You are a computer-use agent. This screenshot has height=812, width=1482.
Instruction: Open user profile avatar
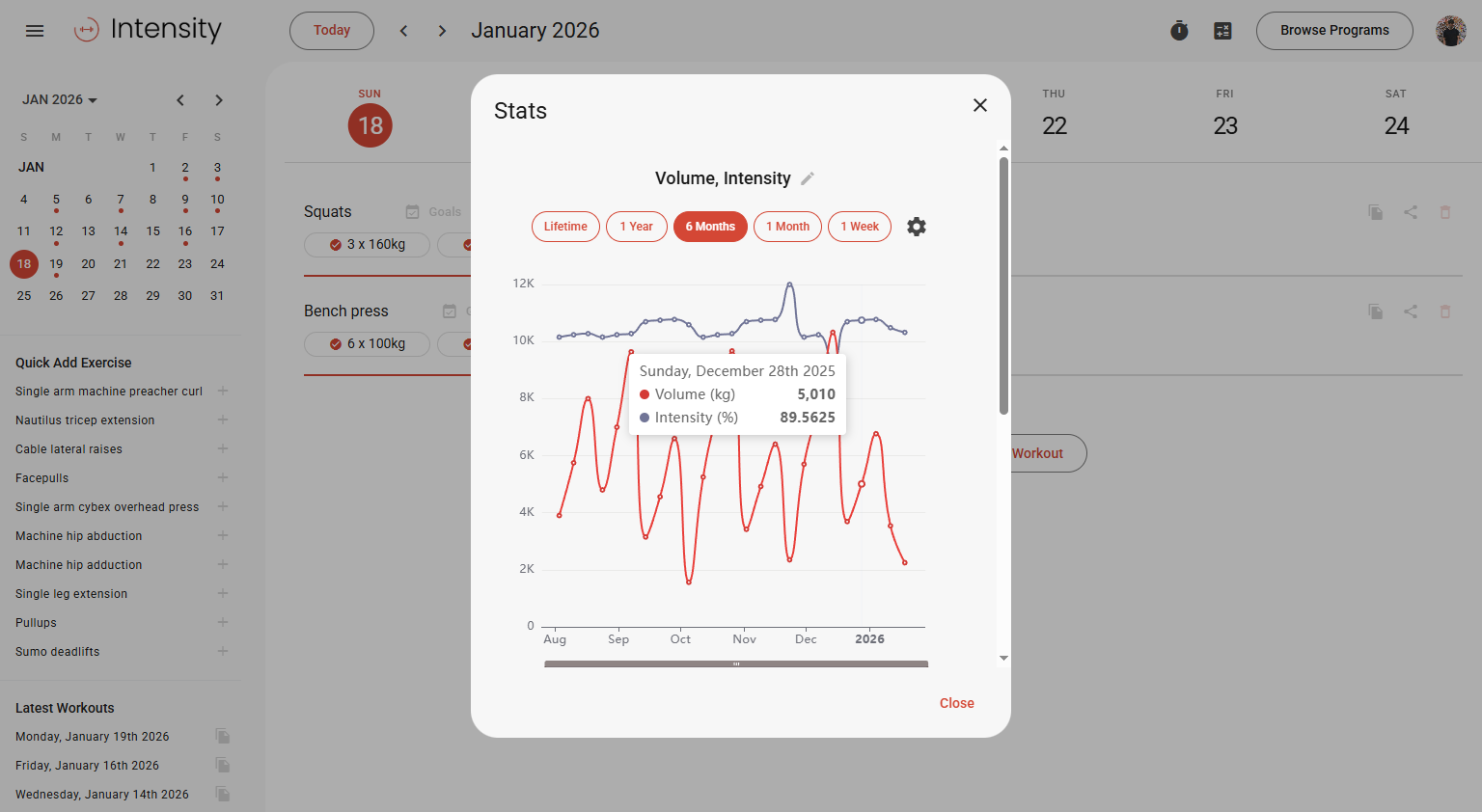1450,31
